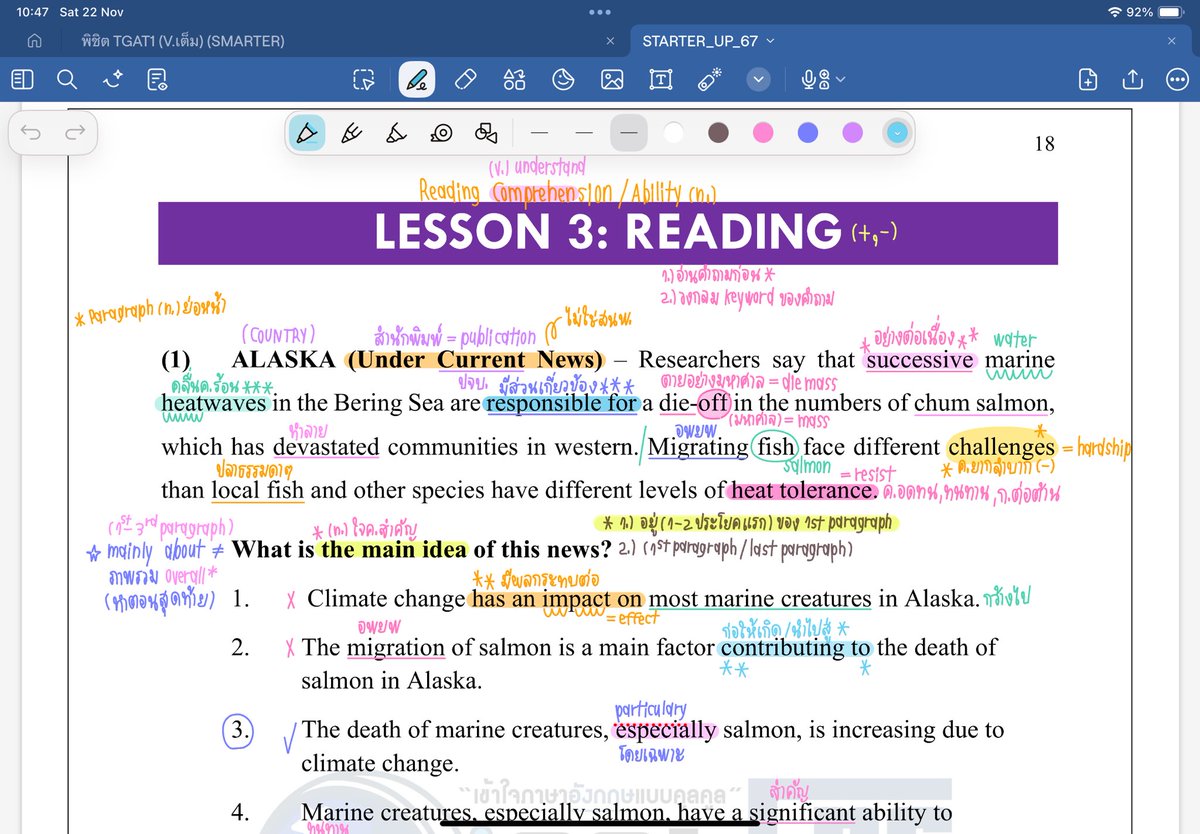
Task: Open the share and export menu
Action: 1133,79
